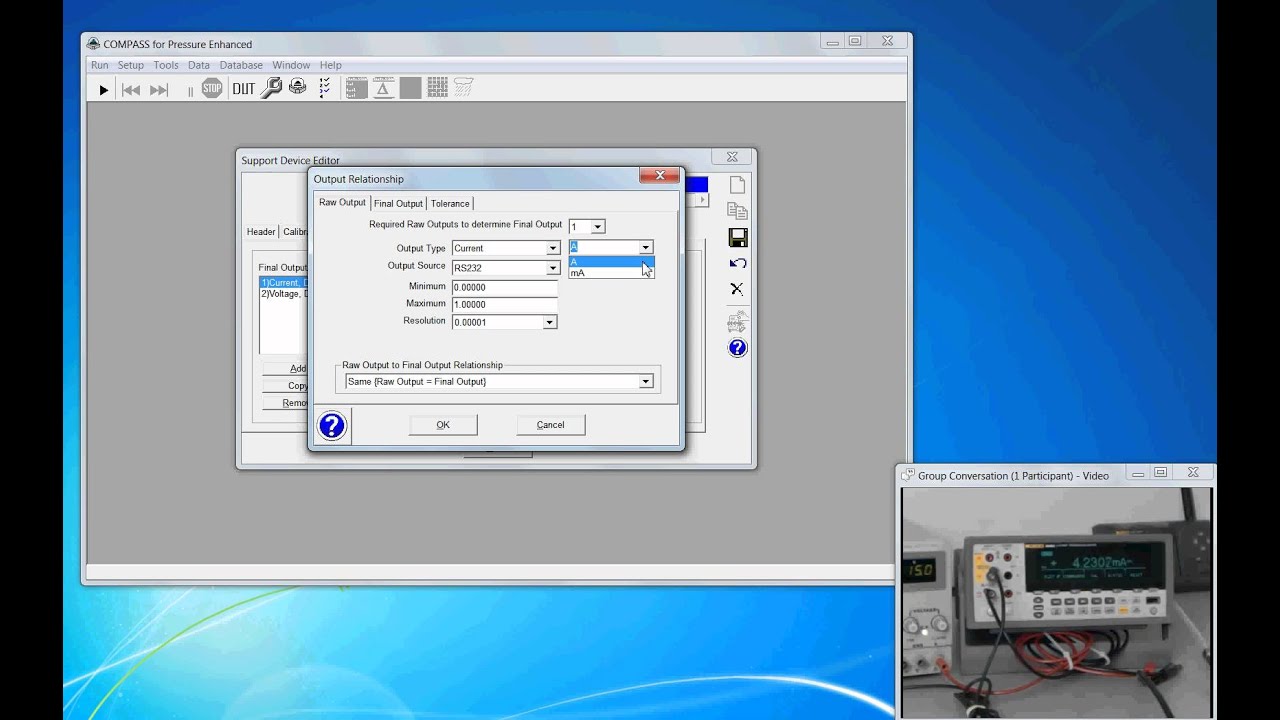Open the Required Raw Outputs count dropdown
Viewport: 1280px width, 720px height.
(597, 227)
